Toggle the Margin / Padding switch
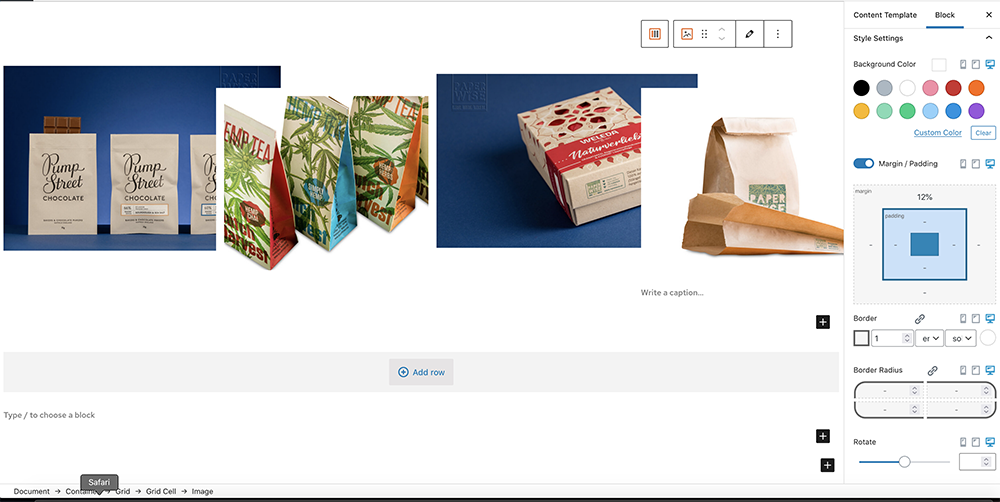 [864, 164]
